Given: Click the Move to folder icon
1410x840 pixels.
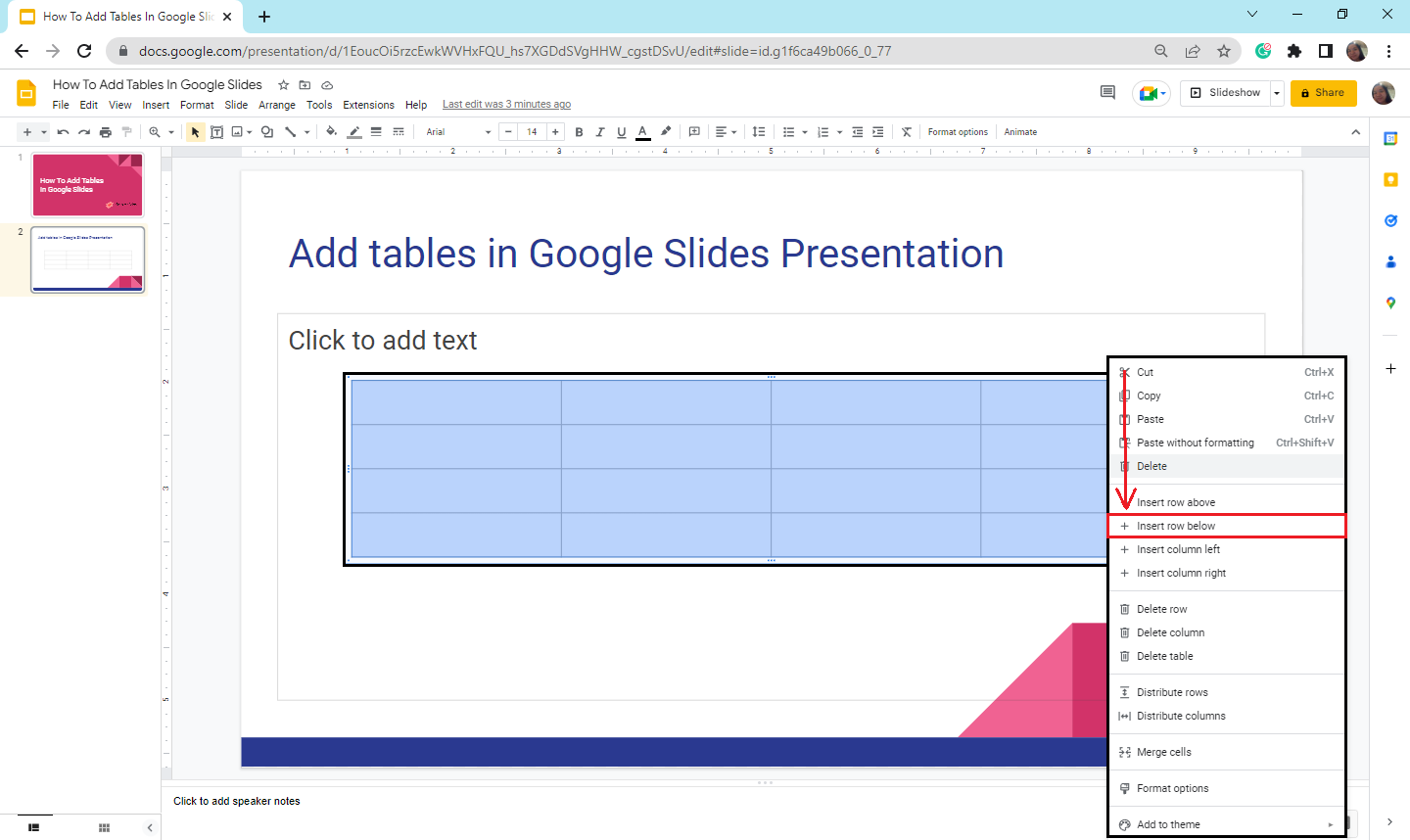Looking at the screenshot, I should (x=305, y=85).
